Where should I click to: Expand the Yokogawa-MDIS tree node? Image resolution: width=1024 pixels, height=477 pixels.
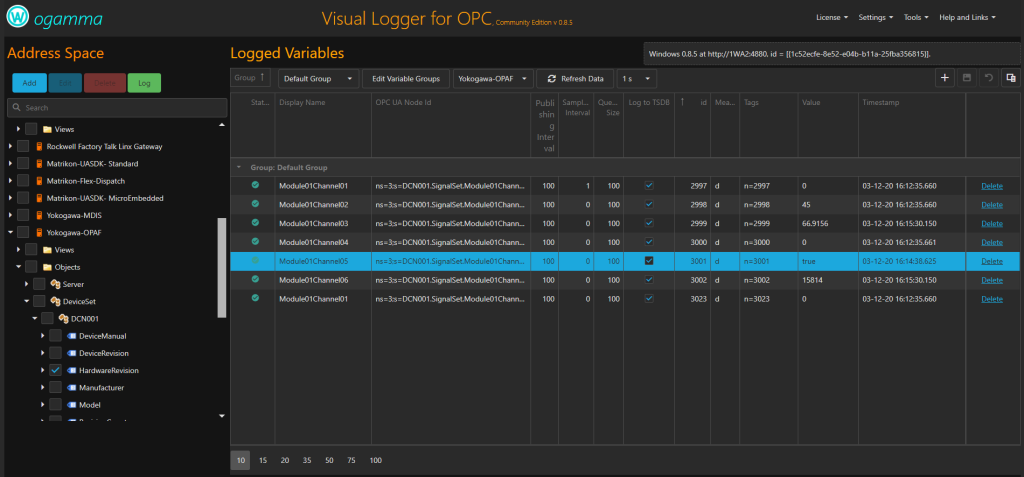click(x=10, y=215)
